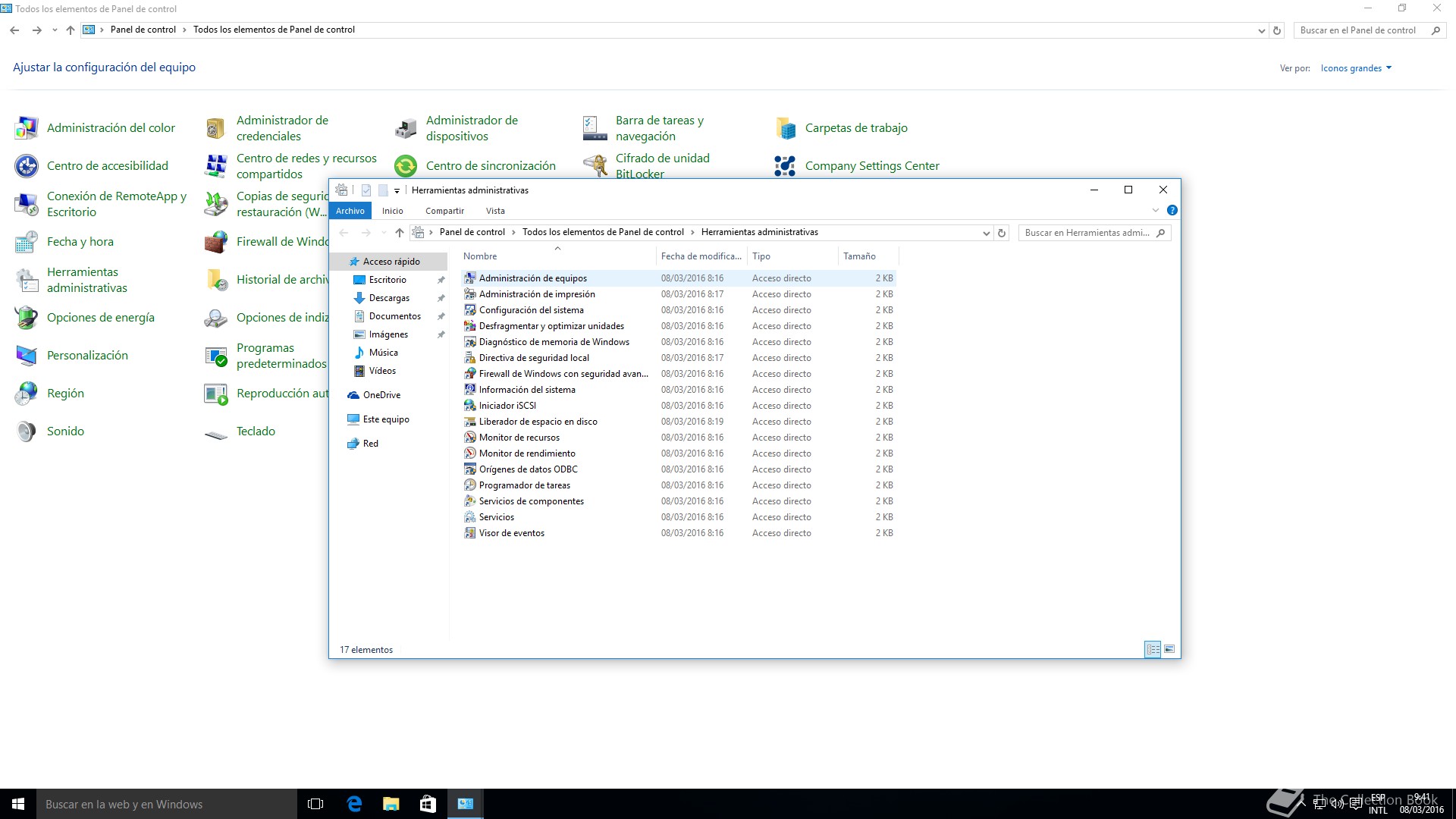Image resolution: width=1456 pixels, height=819 pixels.
Task: Select Visor de eventos icon
Action: pyautogui.click(x=470, y=533)
